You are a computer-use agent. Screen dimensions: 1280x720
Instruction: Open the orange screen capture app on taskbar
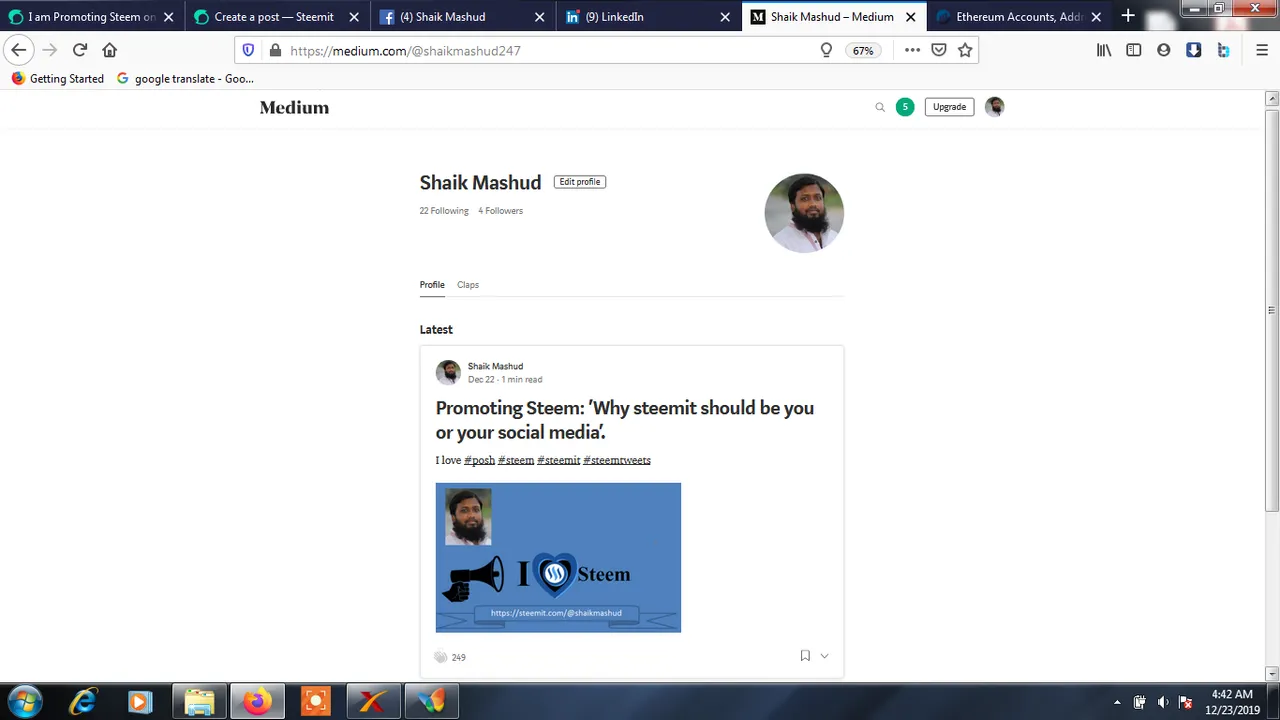[x=315, y=702]
